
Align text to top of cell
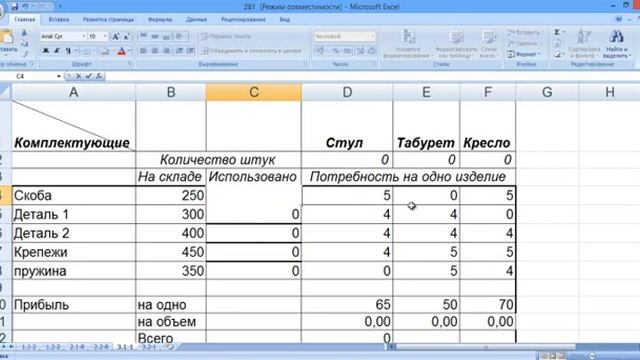(144, 36)
